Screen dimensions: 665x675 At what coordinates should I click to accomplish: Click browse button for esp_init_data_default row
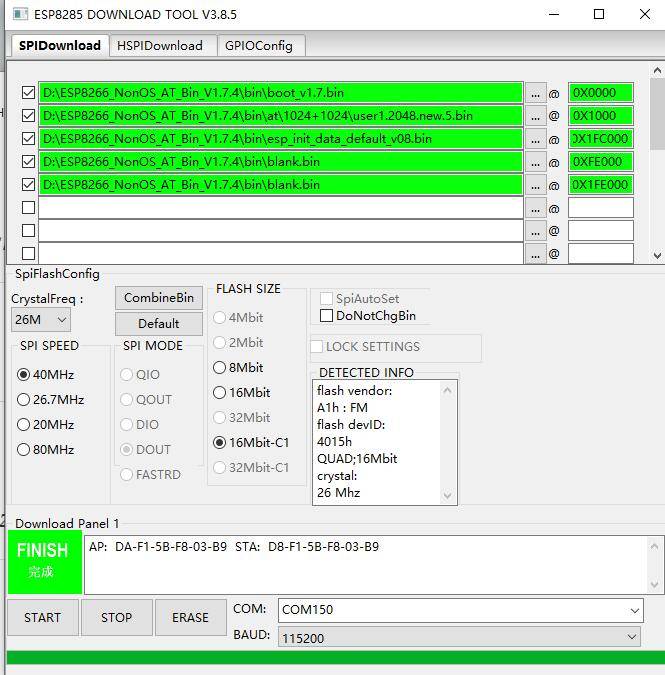(x=536, y=139)
